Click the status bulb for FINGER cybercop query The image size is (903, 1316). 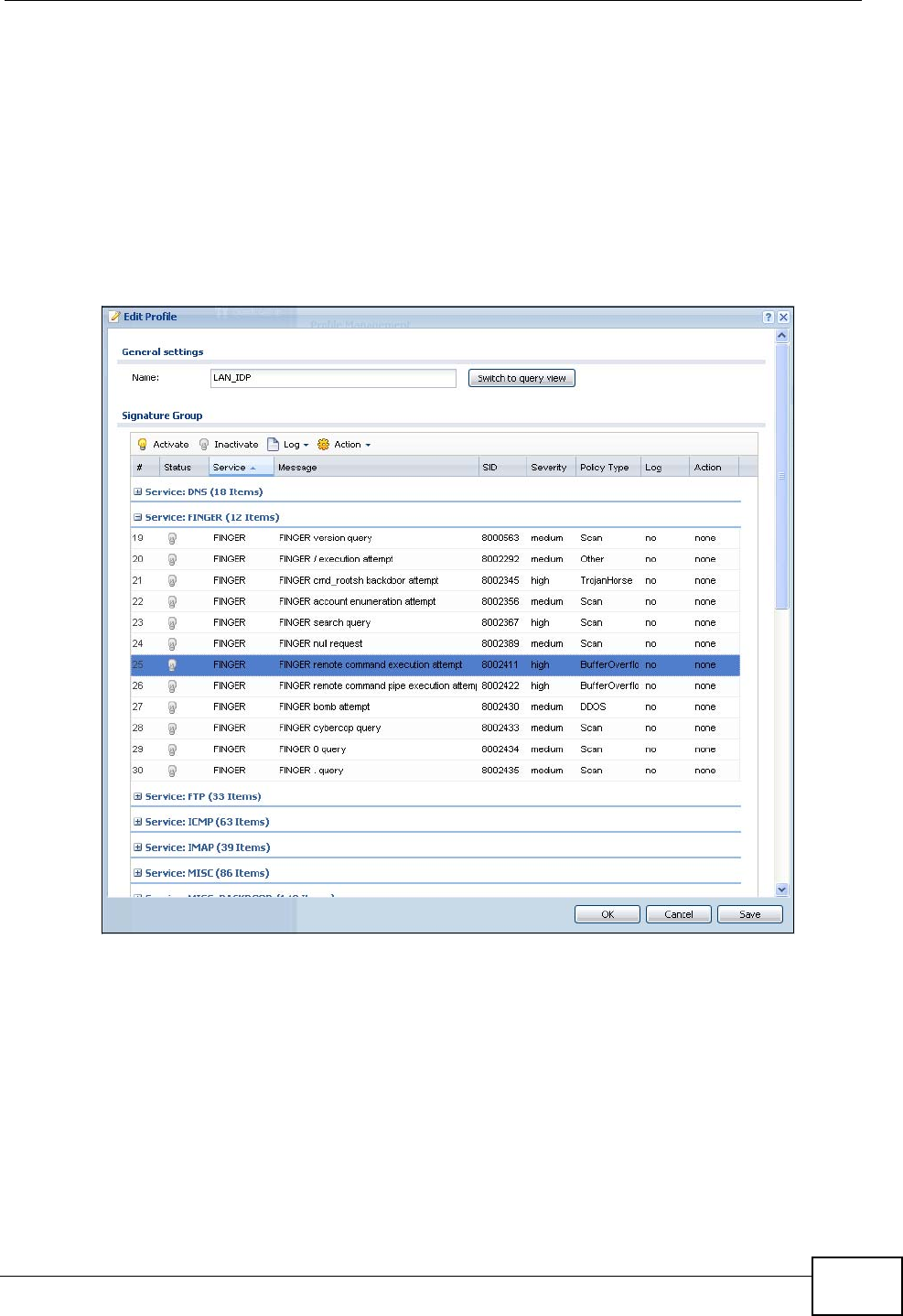click(172, 728)
